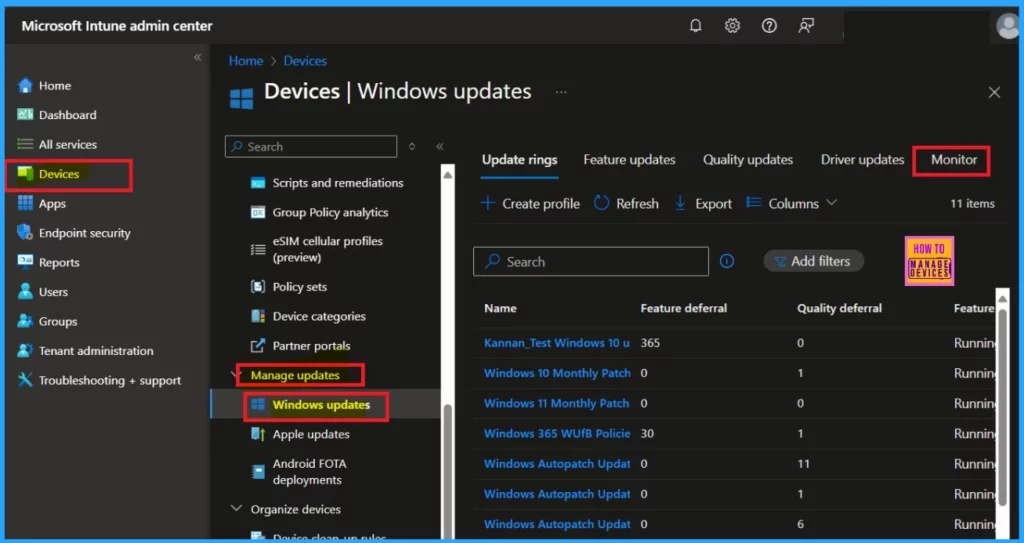Close the Windows updates blade
The height and width of the screenshot is (543, 1024).
point(994,92)
